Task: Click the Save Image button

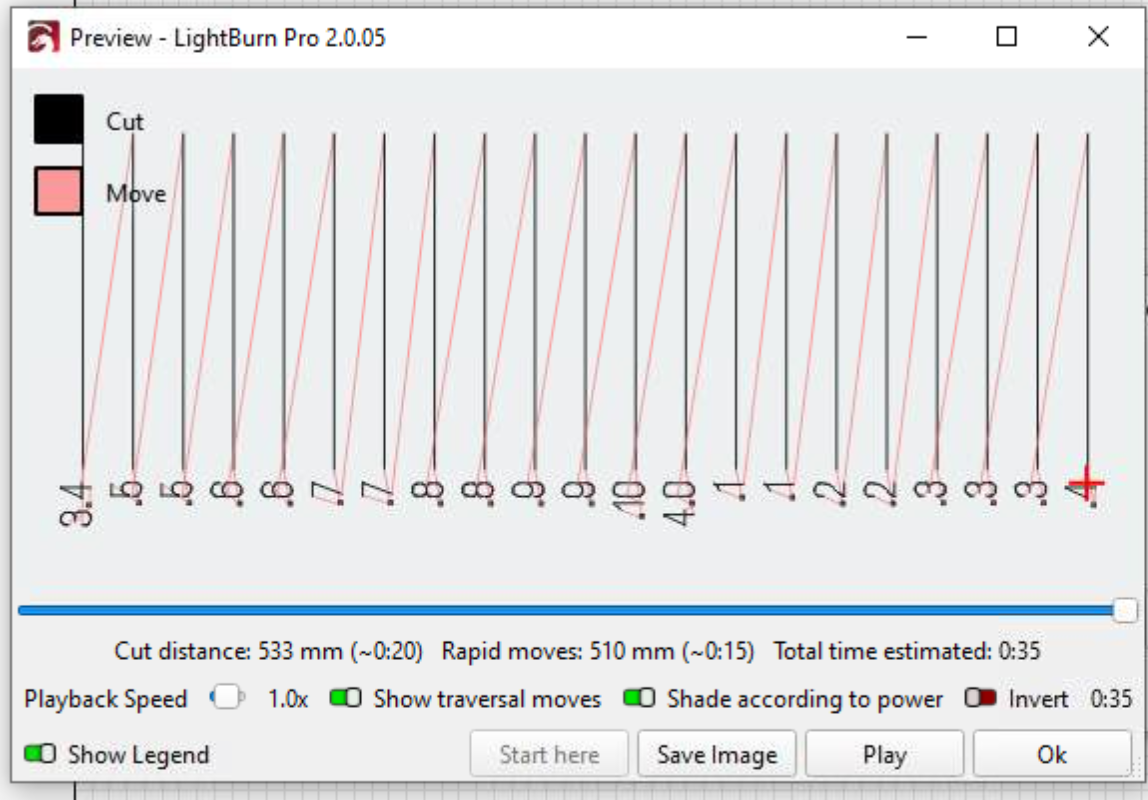Action: 716,755
